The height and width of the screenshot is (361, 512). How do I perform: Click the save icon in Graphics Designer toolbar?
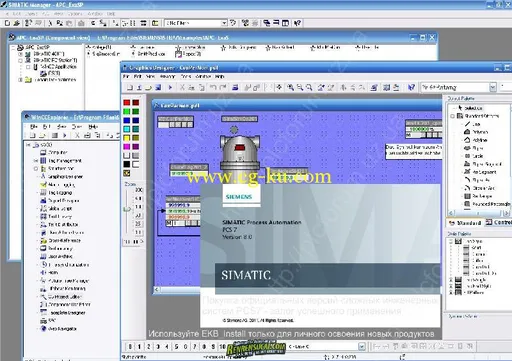[x=158, y=87]
